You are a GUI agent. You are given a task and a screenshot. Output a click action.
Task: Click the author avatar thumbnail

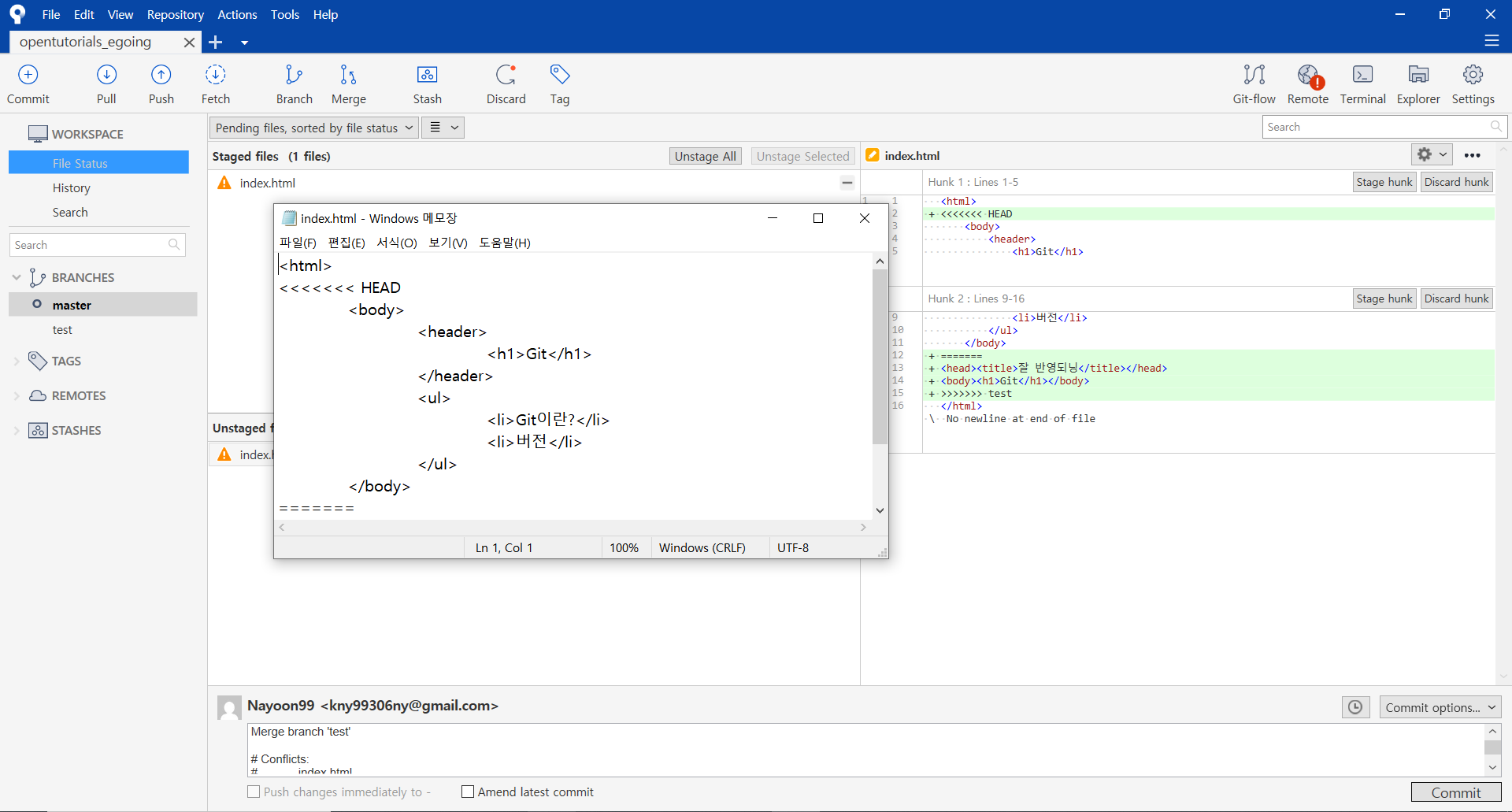point(229,707)
